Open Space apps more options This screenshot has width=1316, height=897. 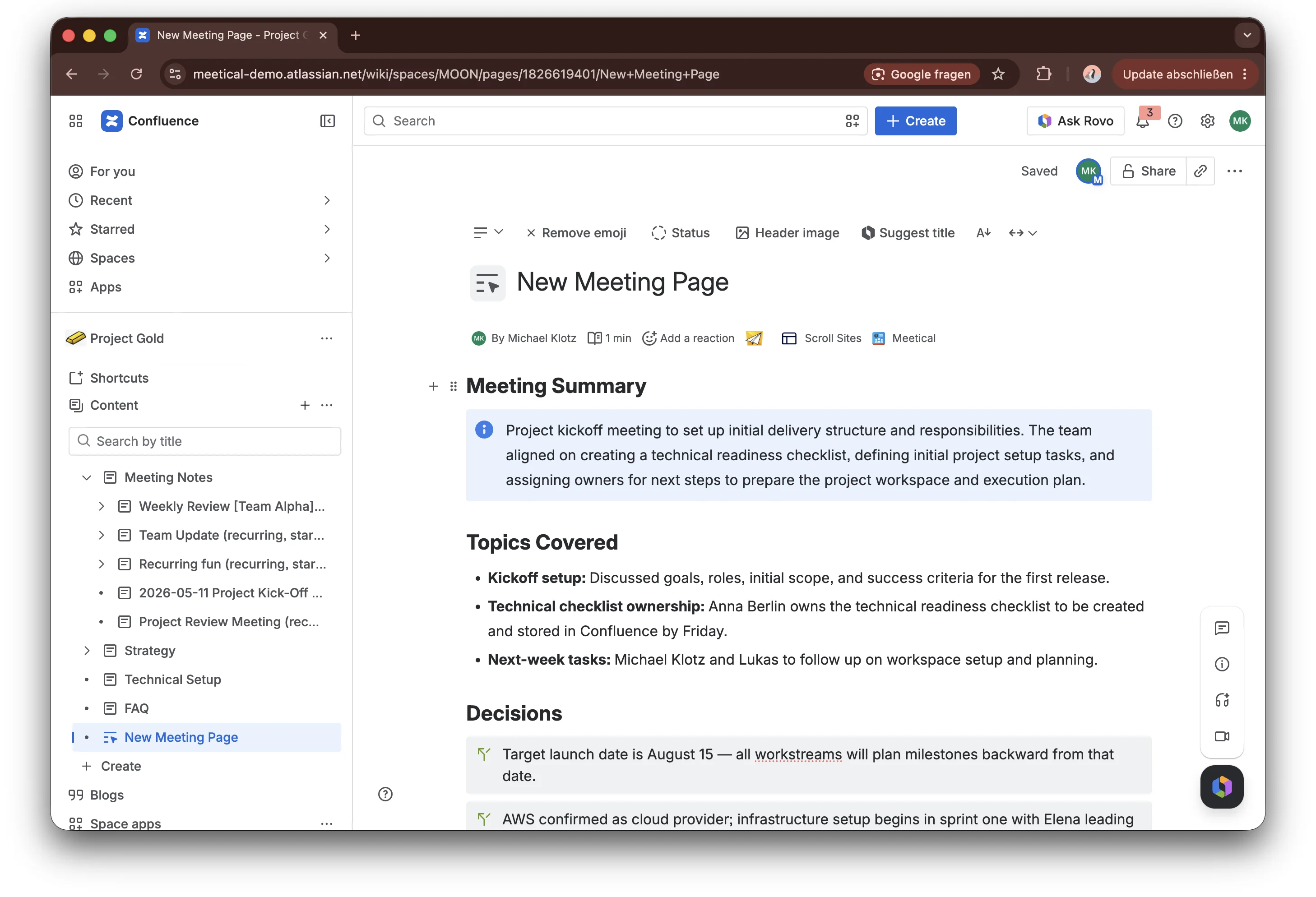[x=326, y=823]
